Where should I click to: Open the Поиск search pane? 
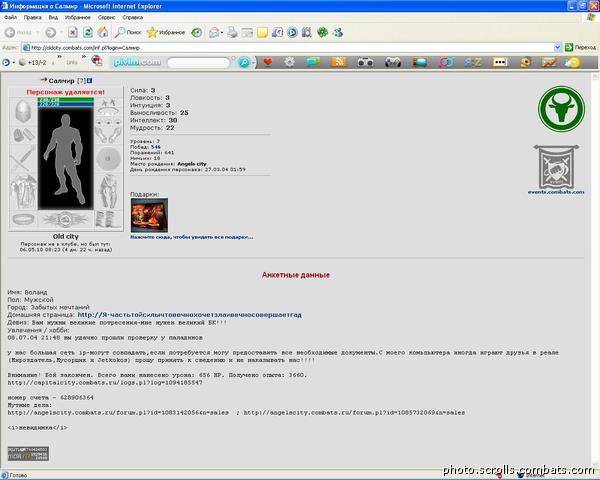pyautogui.click(x=128, y=33)
